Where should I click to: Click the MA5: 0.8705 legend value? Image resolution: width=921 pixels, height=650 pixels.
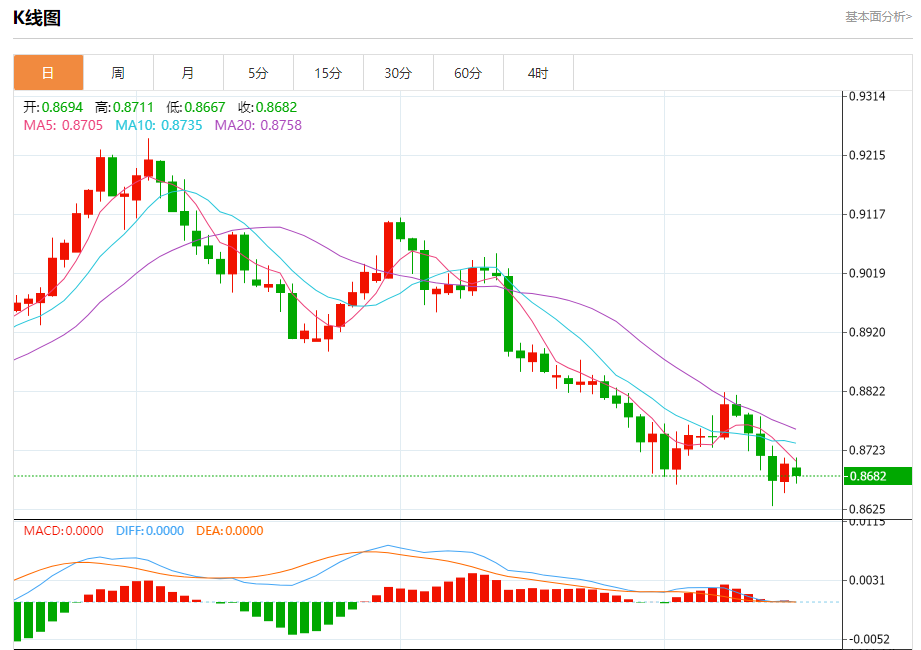click(63, 125)
